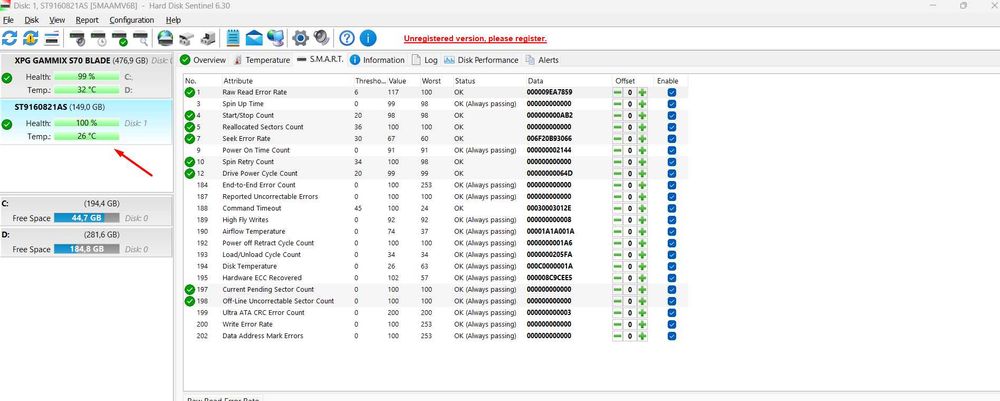The width and height of the screenshot is (1000, 401).
Task: Toggle Enable checkbox for Data Address Mark Errors
Action: coord(672,336)
